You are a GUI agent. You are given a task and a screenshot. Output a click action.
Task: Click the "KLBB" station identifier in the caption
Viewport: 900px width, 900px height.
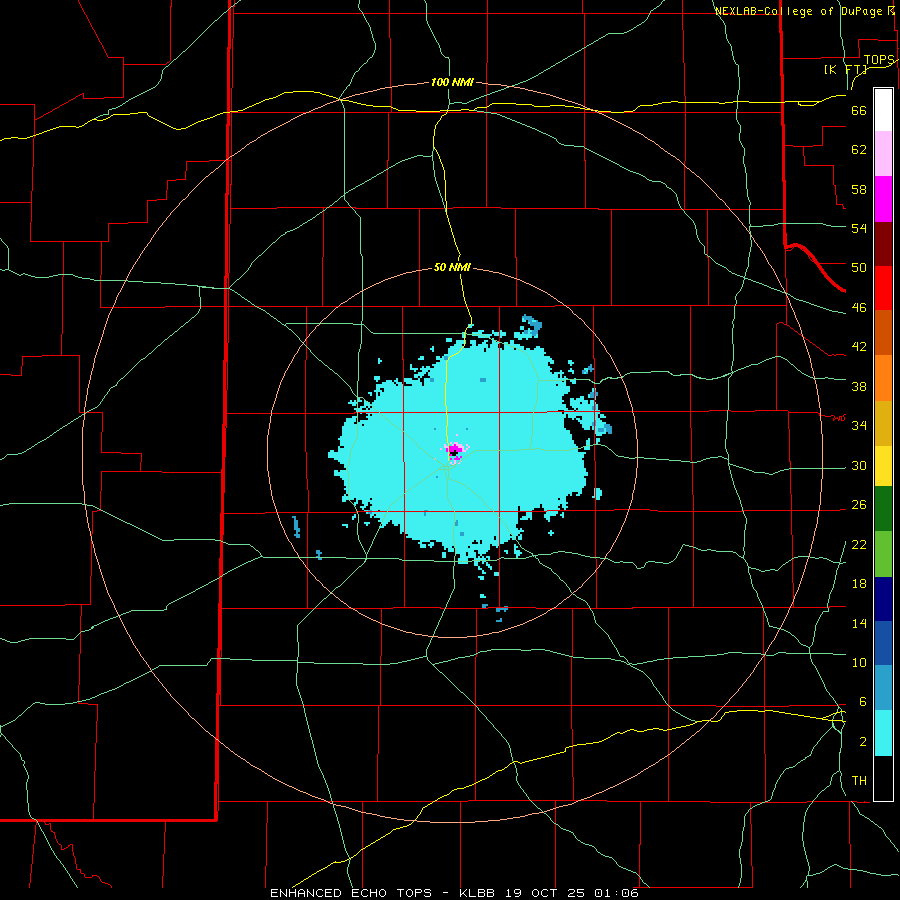[x=478, y=893]
